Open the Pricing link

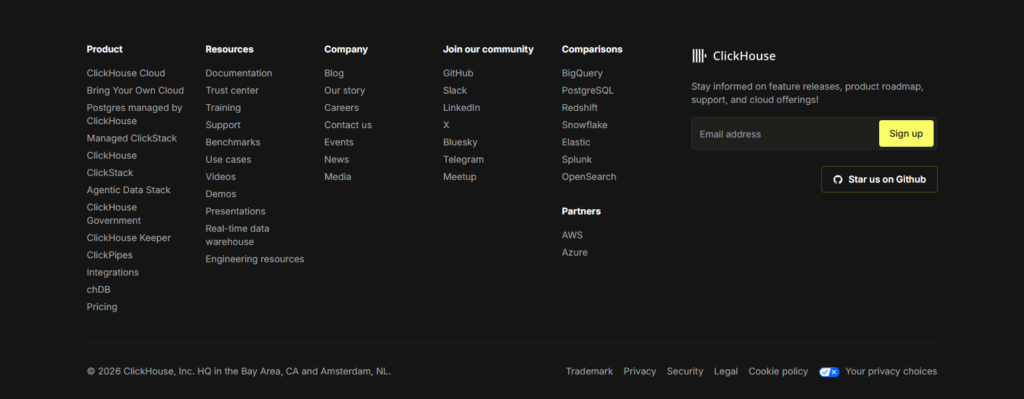[x=102, y=307]
